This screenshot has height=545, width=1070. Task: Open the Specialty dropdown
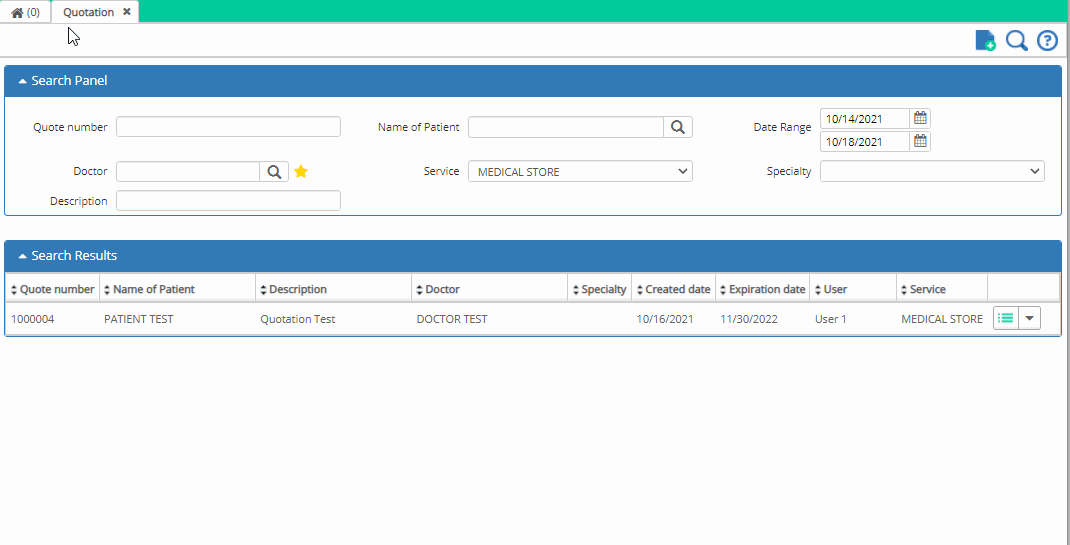coord(932,171)
